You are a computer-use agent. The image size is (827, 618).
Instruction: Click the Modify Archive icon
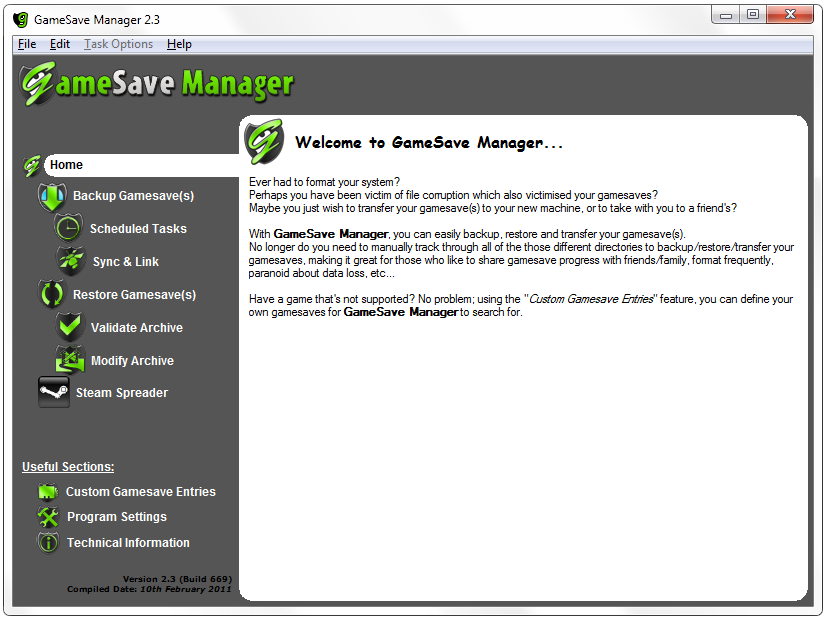70,360
